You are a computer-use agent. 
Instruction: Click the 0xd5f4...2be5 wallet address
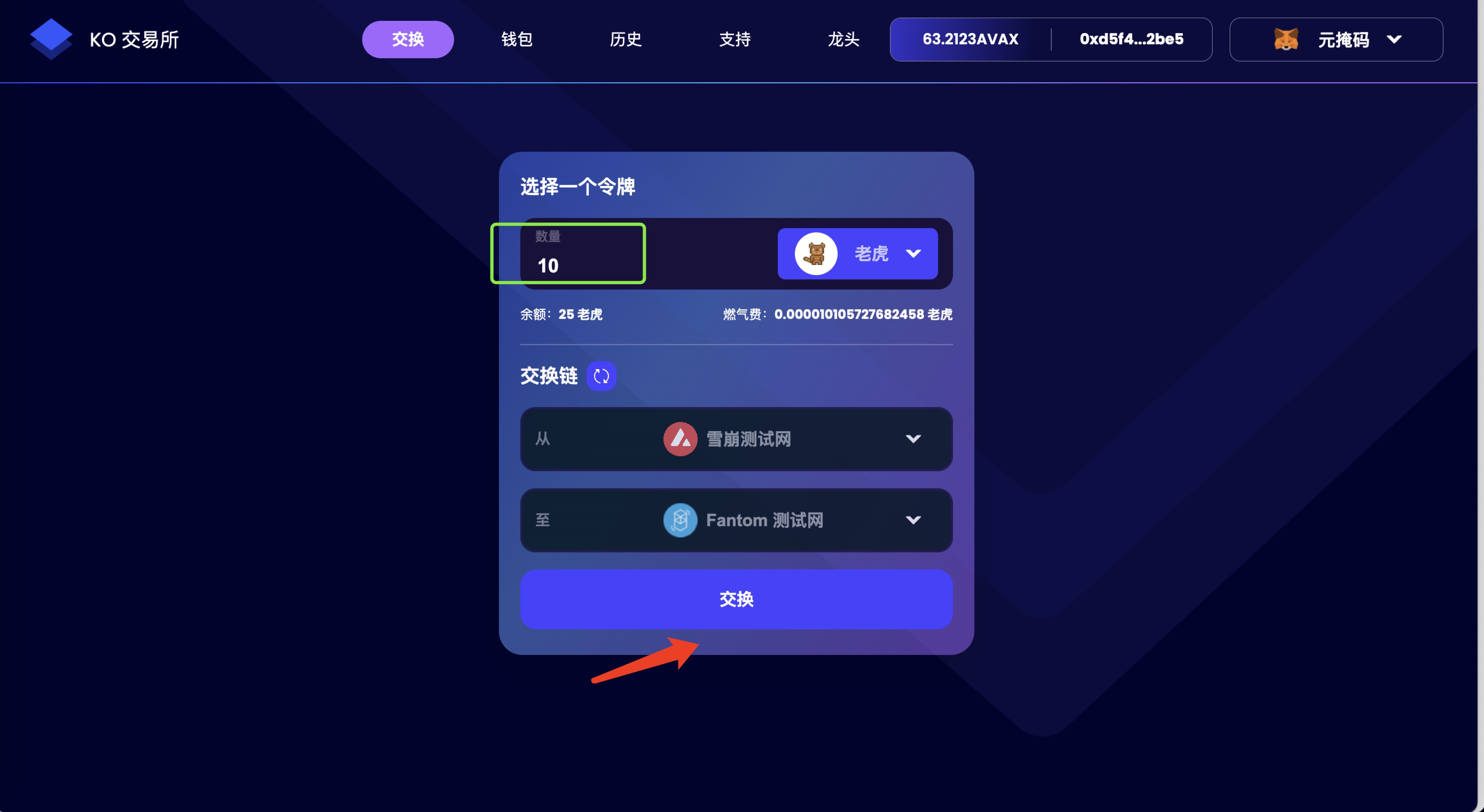(1131, 39)
